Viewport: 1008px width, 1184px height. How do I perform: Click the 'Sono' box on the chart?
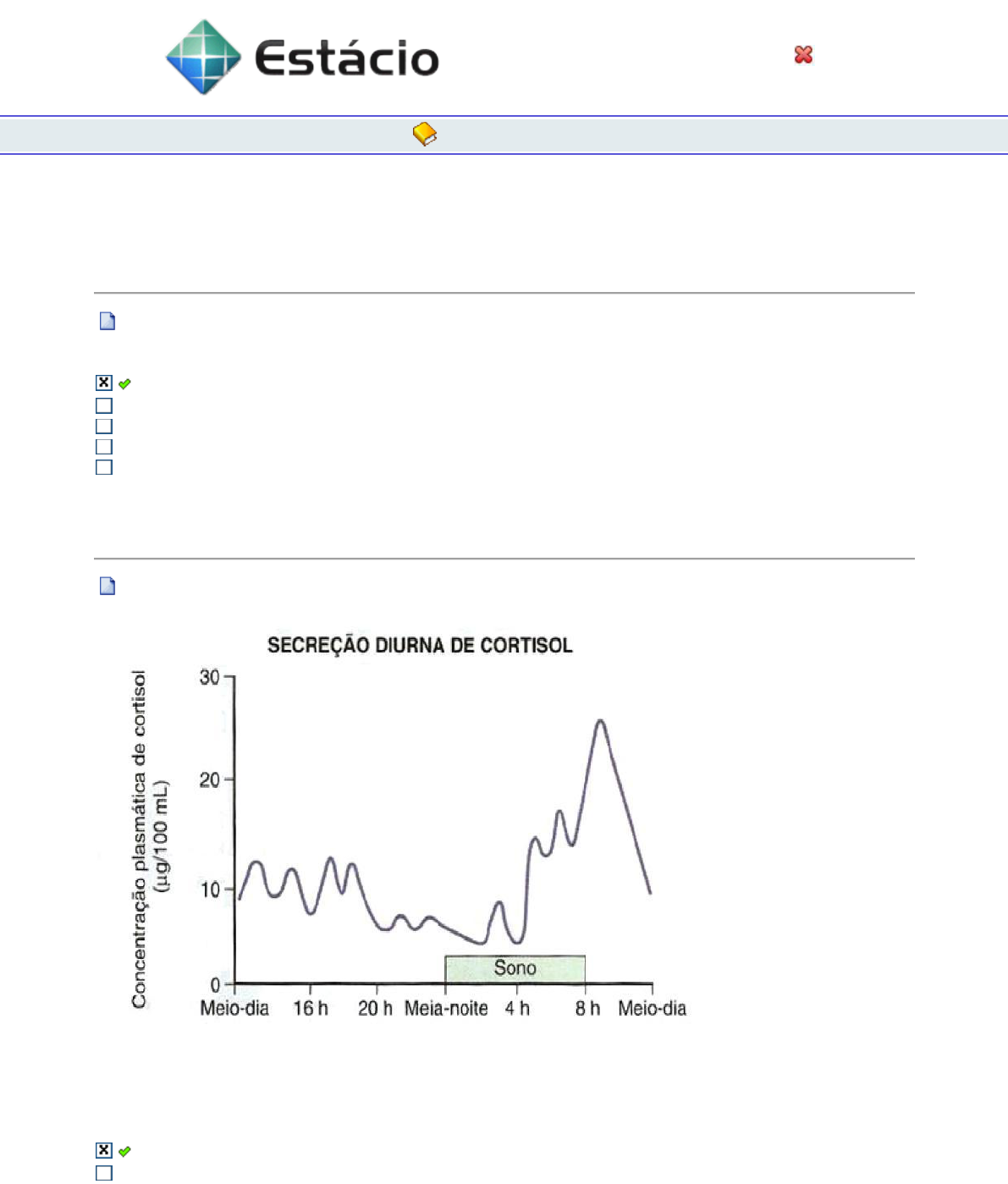click(x=515, y=969)
